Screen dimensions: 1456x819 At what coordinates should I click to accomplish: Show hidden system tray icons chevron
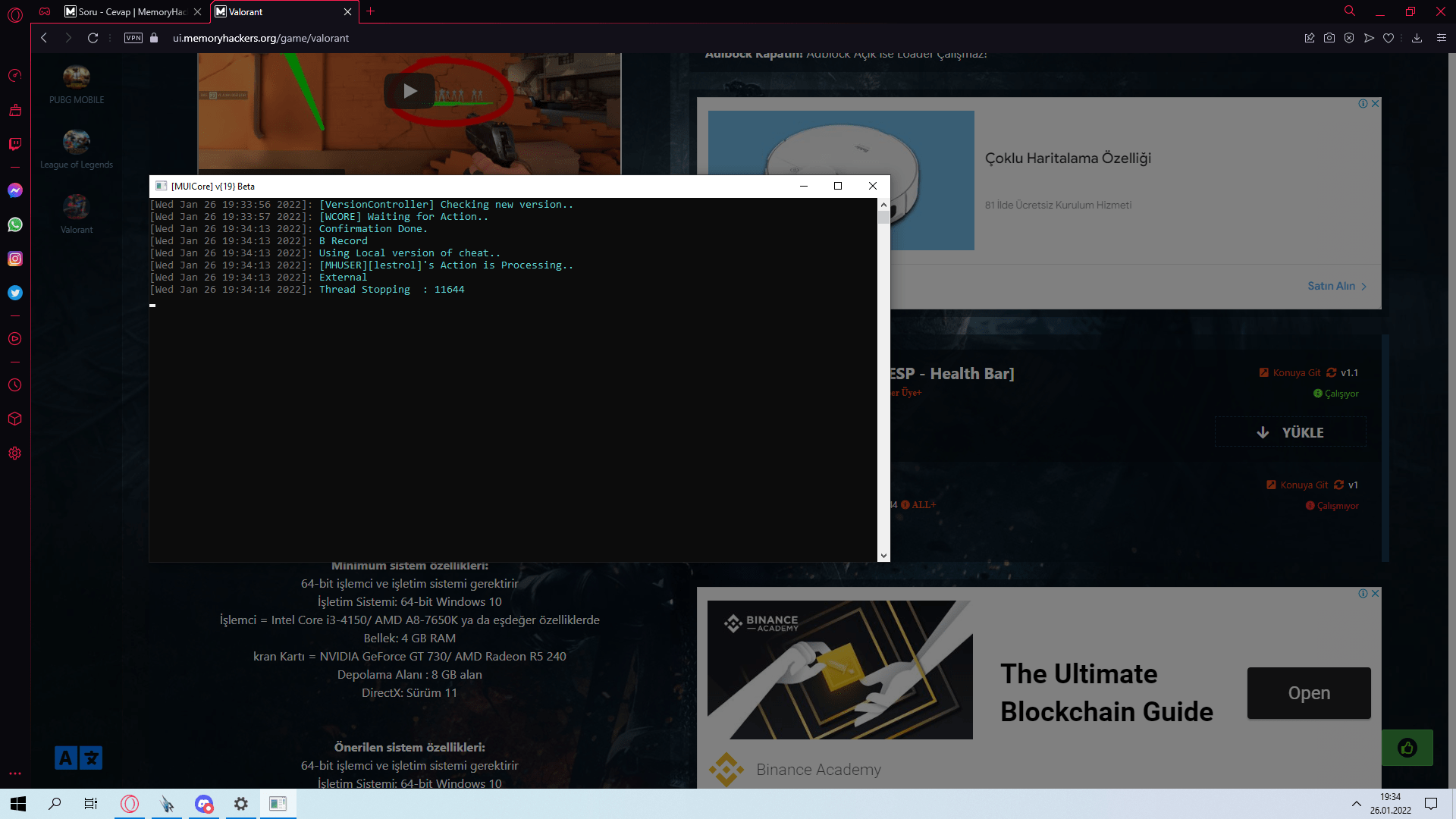pyautogui.click(x=1356, y=804)
